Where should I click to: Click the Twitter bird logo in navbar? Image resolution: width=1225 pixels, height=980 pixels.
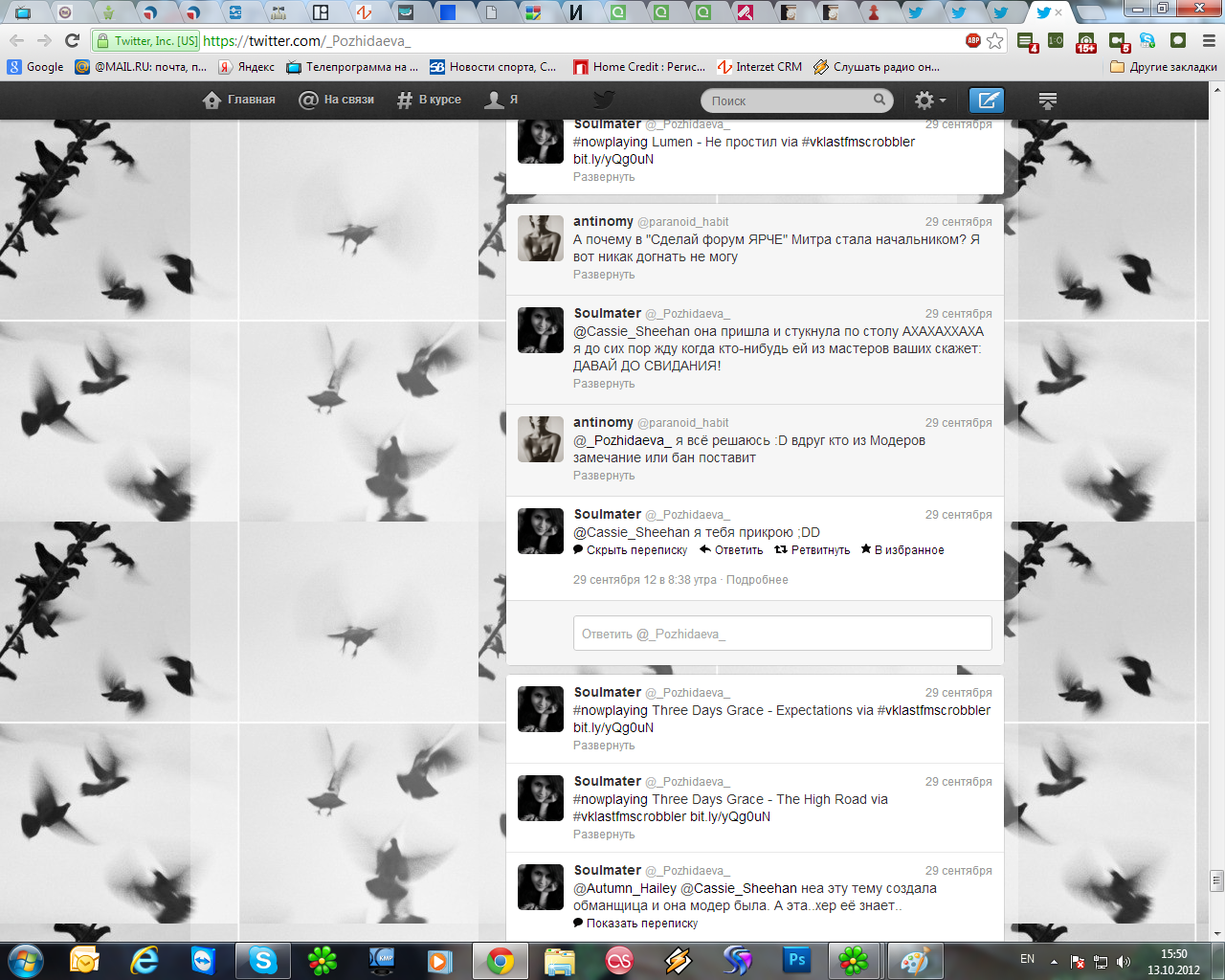pyautogui.click(x=603, y=100)
